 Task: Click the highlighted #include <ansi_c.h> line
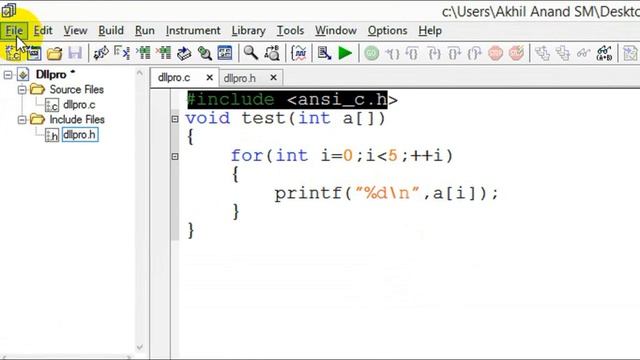coord(292,100)
